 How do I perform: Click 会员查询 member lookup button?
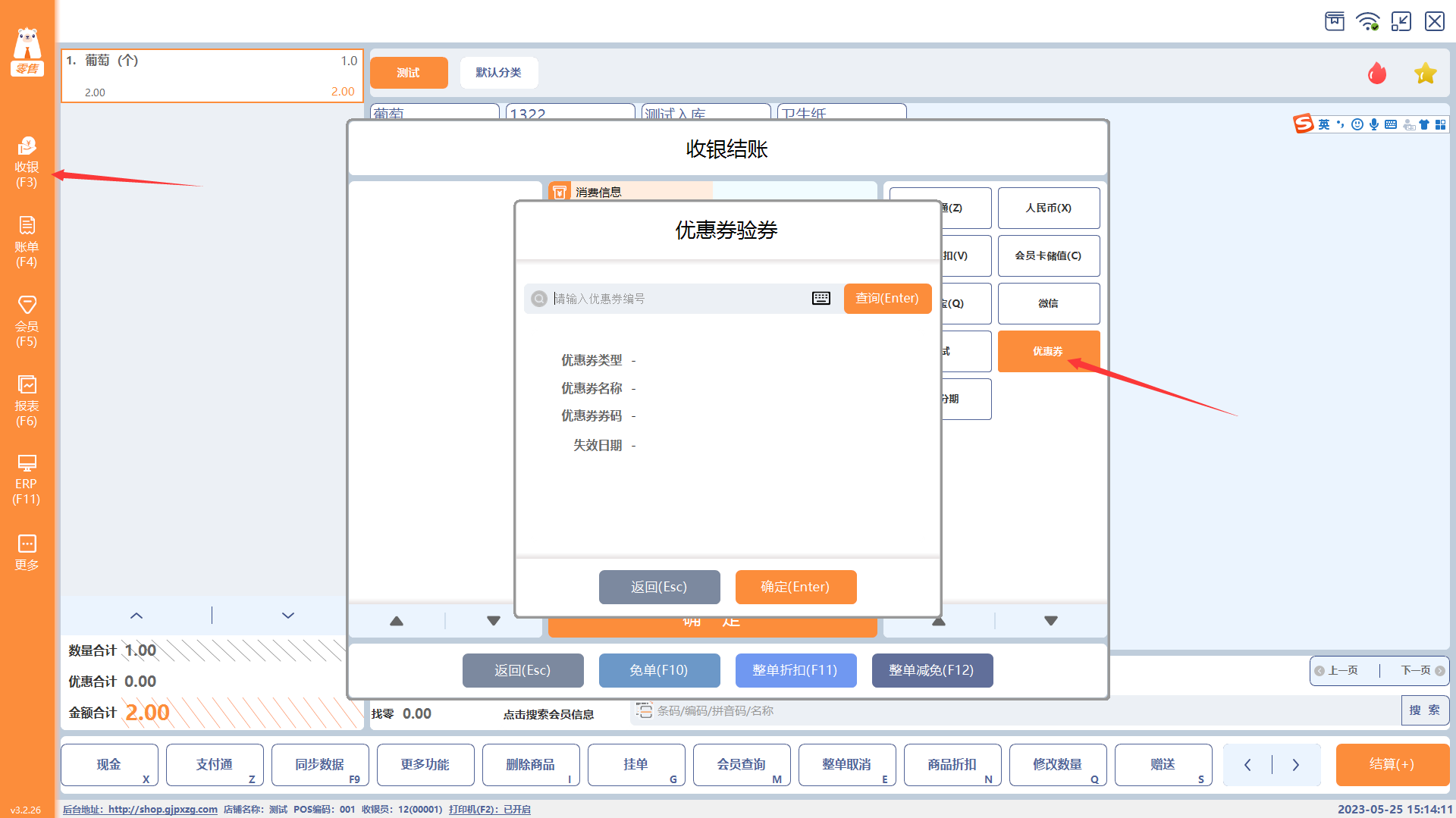pyautogui.click(x=742, y=765)
